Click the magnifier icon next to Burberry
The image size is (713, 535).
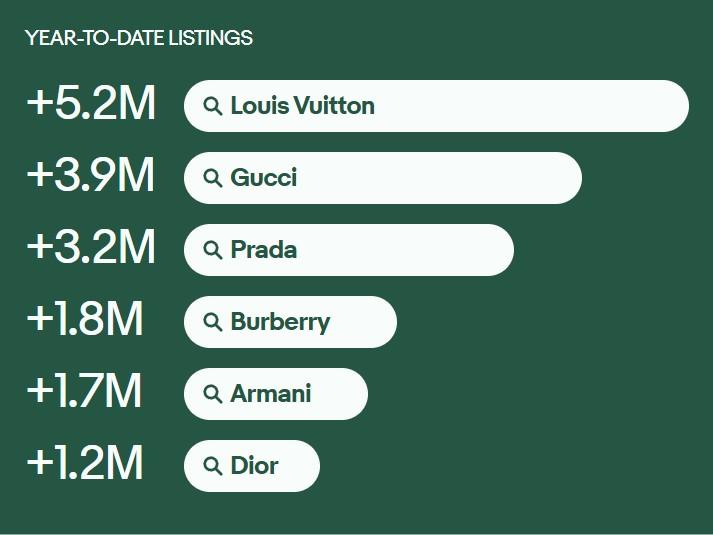pos(212,322)
